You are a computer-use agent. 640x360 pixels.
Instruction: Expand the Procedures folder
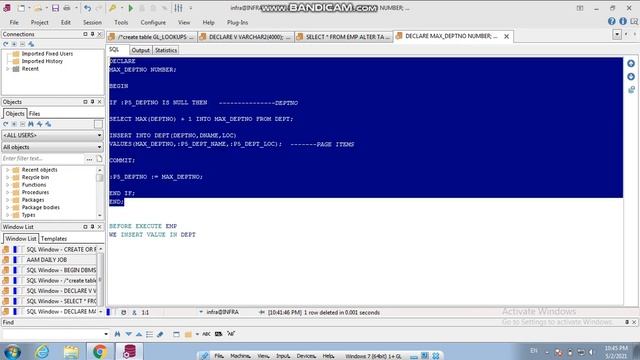(x=7, y=192)
